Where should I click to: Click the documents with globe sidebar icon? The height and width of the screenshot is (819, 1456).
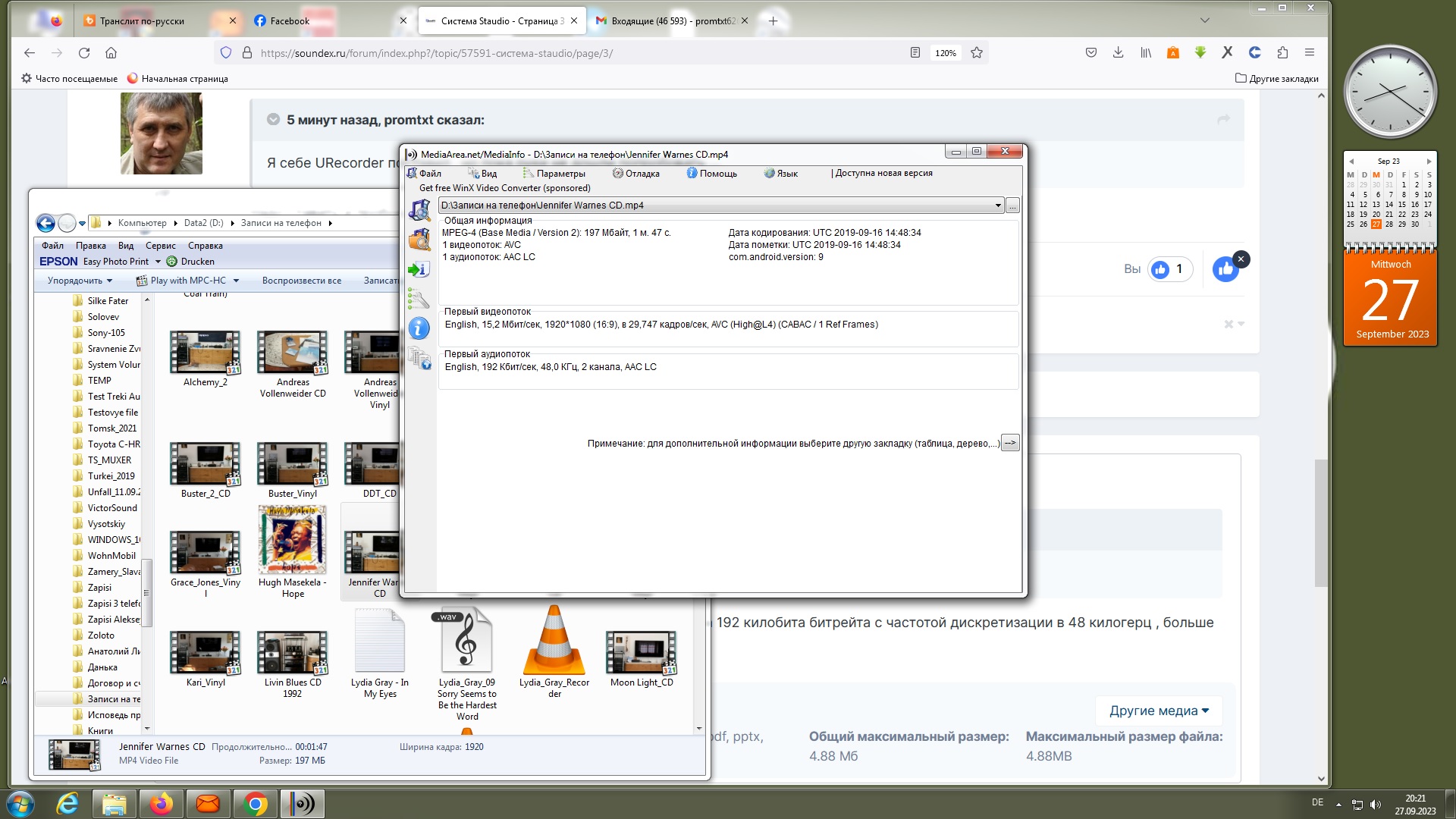pyautogui.click(x=419, y=358)
